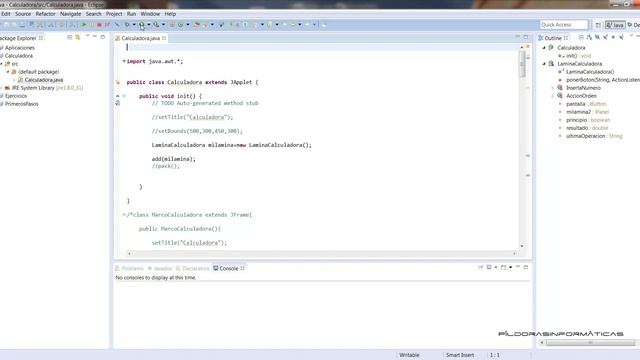Click the warning marker beside class Calculadora line

point(118,82)
